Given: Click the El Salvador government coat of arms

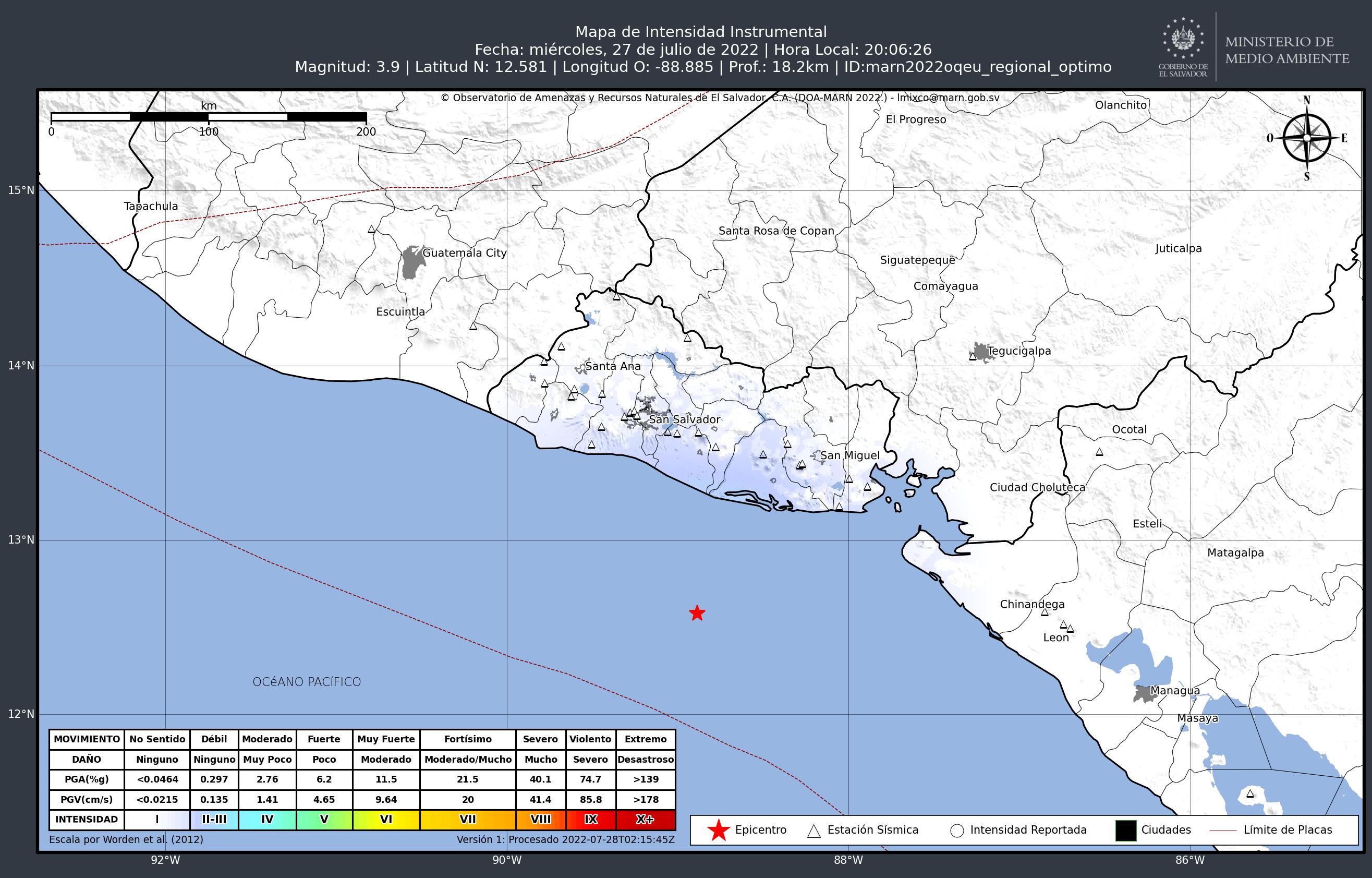Looking at the screenshot, I should click(1183, 40).
